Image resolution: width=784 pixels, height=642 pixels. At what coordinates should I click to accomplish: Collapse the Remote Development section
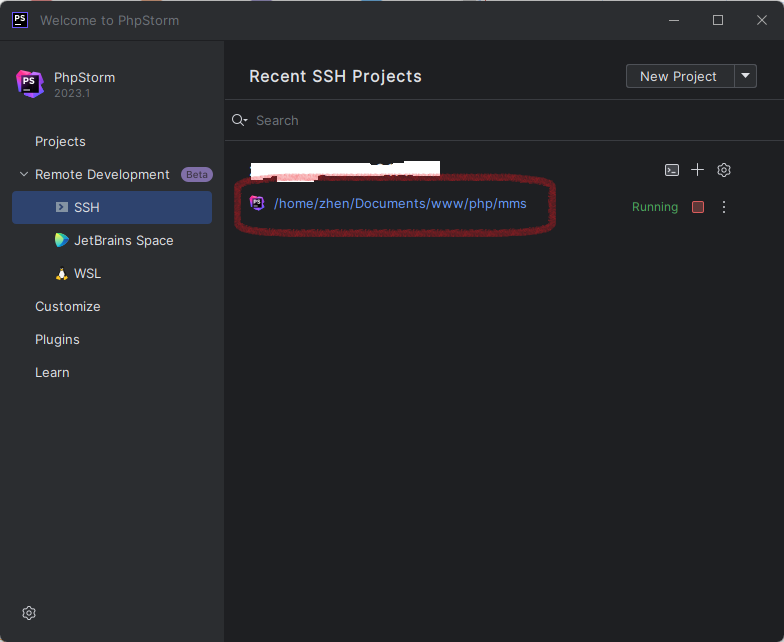[x=24, y=174]
